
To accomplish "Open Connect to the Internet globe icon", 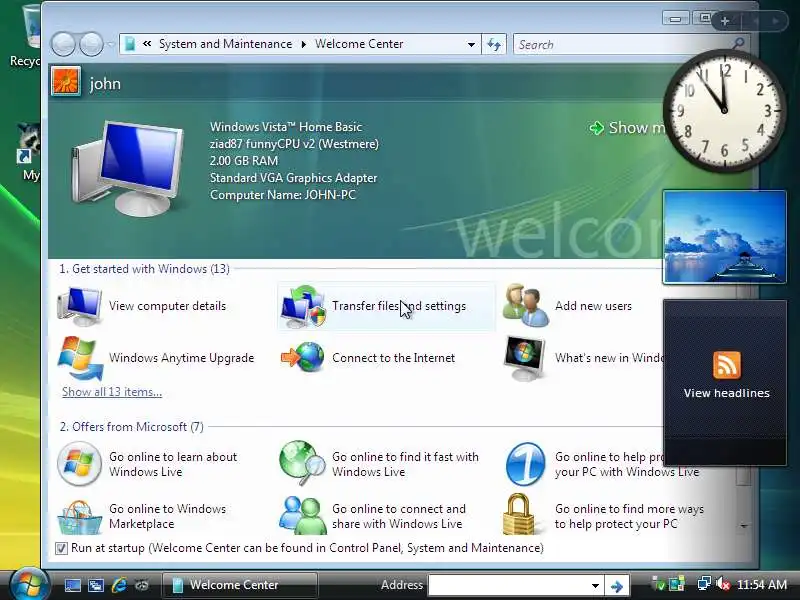I will coord(303,357).
